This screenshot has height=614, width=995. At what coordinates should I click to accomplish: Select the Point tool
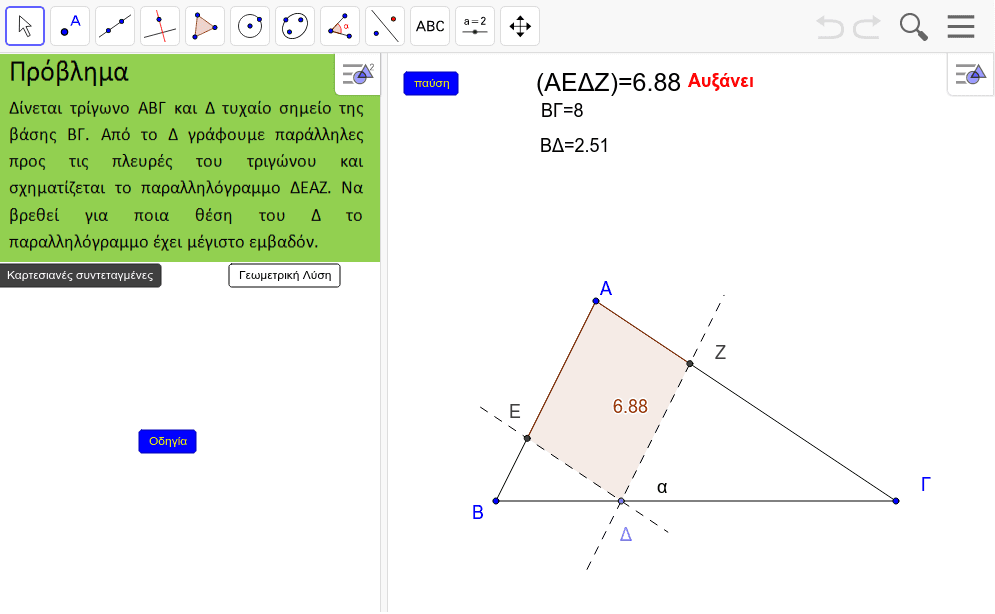coord(70,26)
